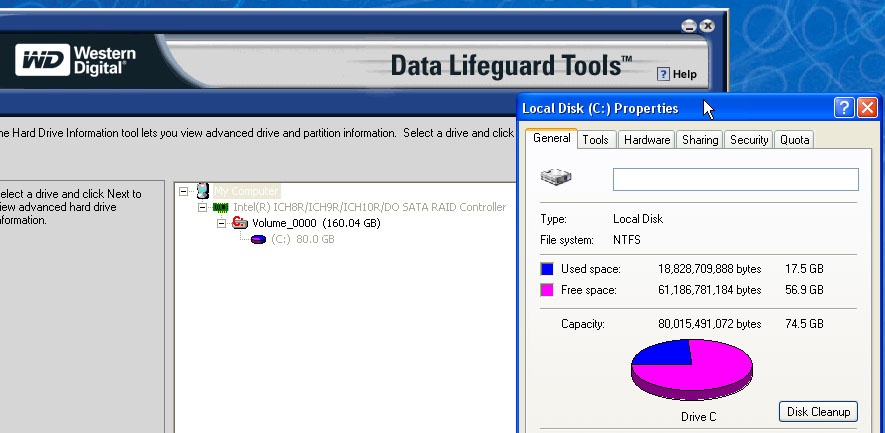Select the RAID controller chip icon
Screen dimensions: 885x433
click(x=221, y=207)
